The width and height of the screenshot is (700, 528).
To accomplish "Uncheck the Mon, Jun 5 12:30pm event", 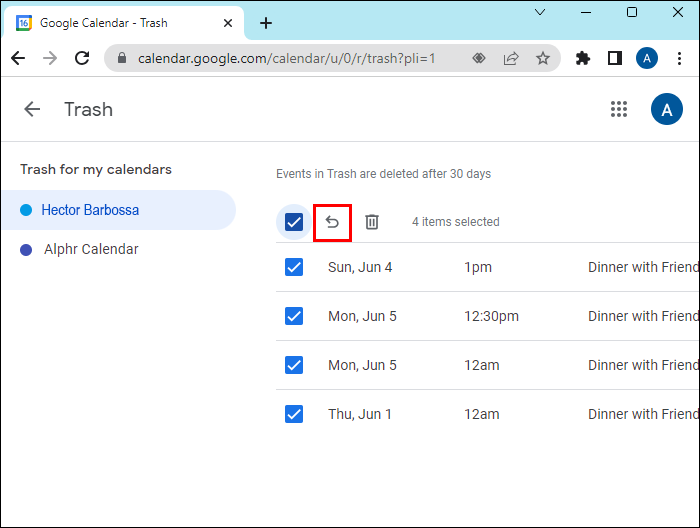I will [x=294, y=316].
